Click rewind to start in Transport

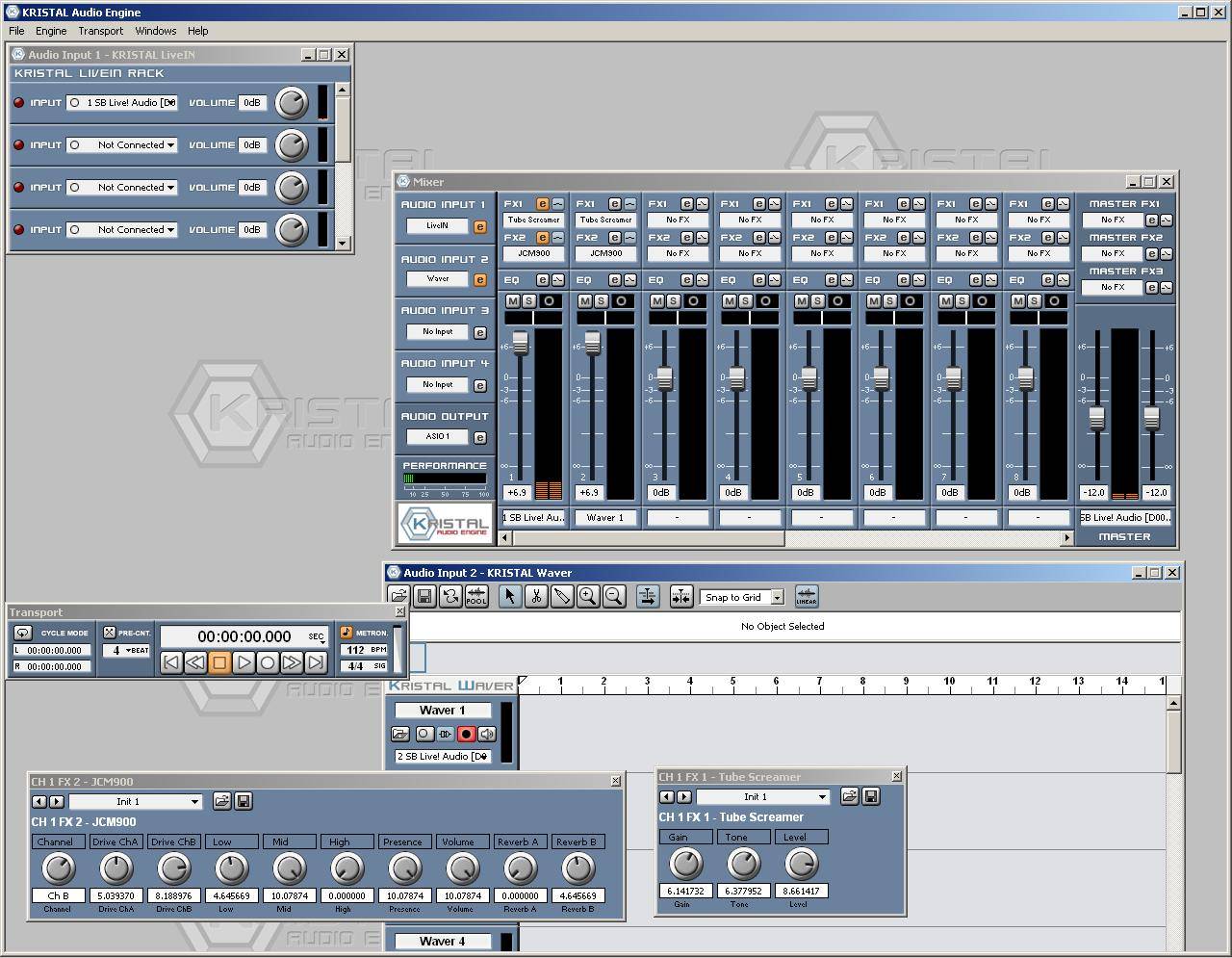(x=171, y=662)
